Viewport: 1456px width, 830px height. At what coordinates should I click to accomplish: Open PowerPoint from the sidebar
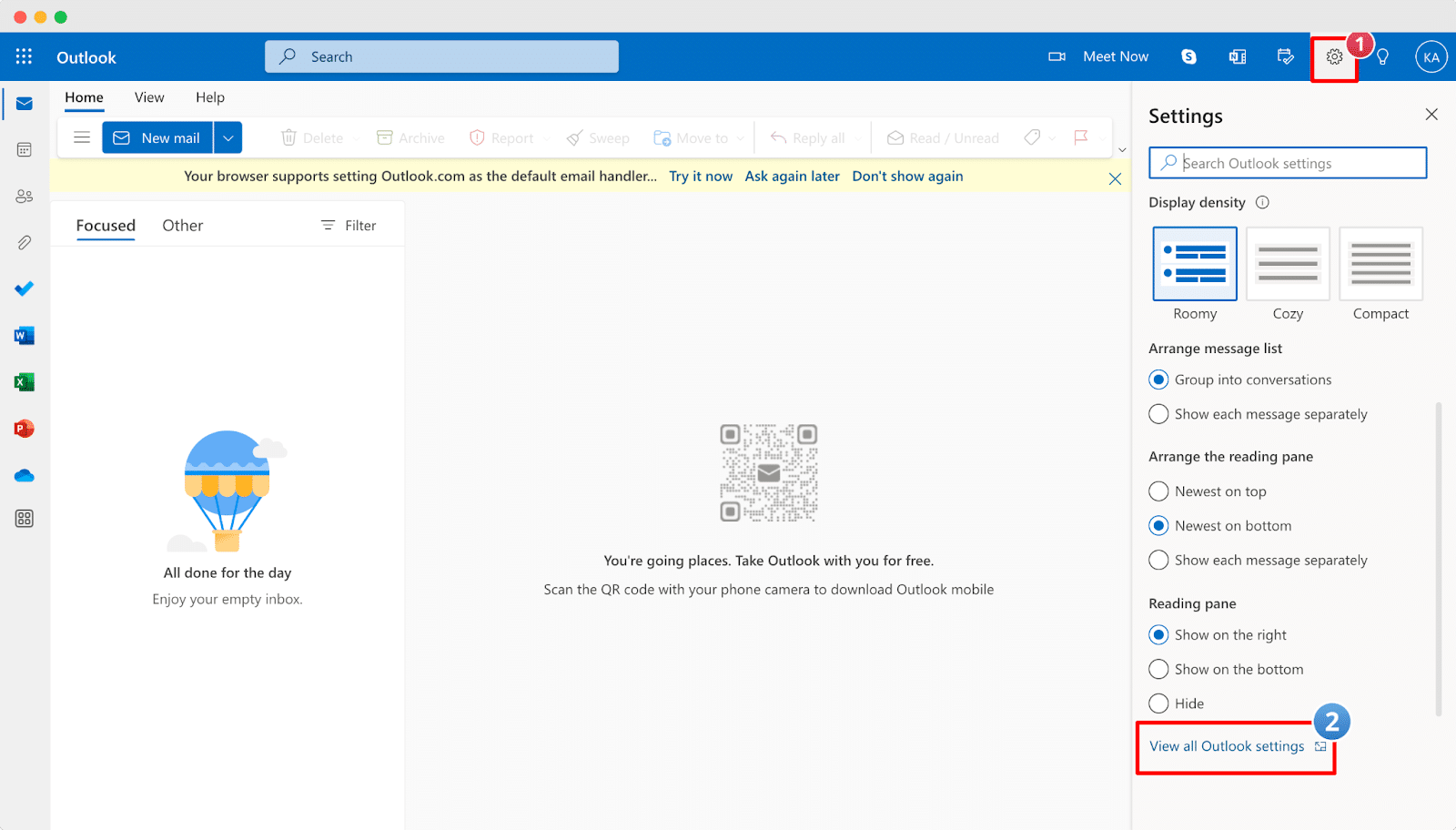(24, 428)
